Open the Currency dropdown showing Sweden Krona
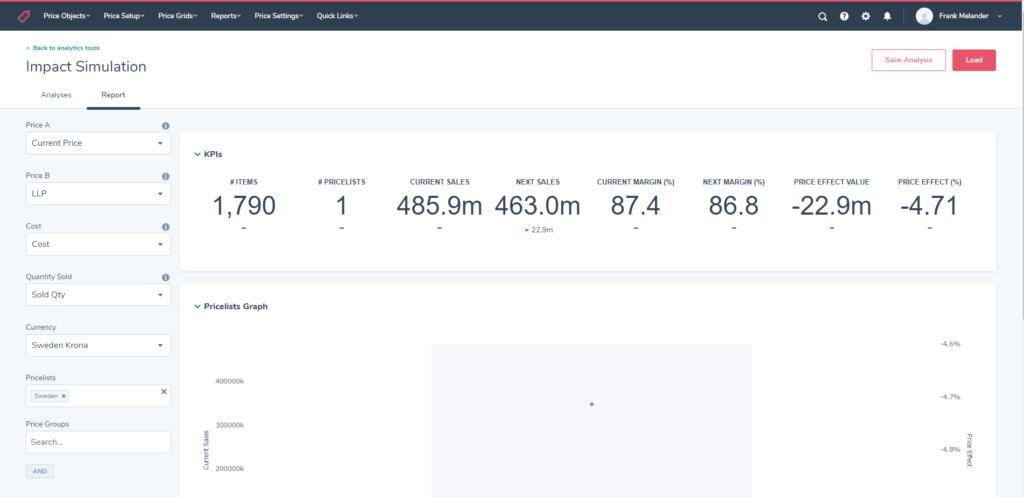The height and width of the screenshot is (497, 1024). (98, 345)
